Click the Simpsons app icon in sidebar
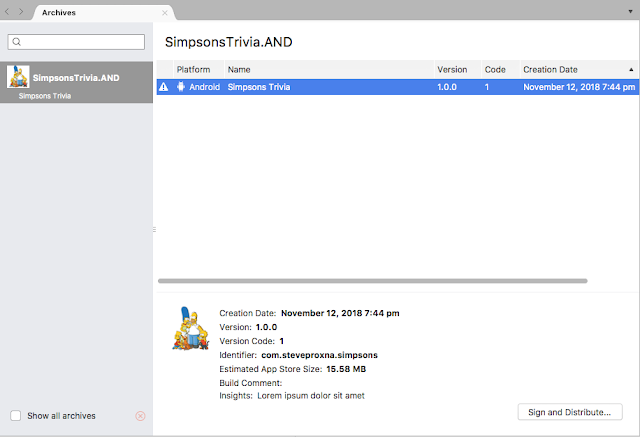The height and width of the screenshot is (437, 640). coord(18,77)
